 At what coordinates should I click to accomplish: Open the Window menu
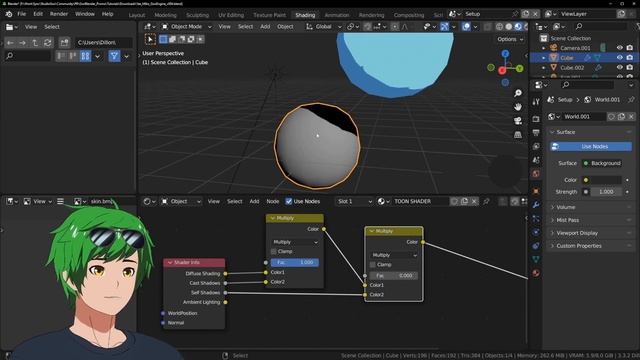[x=84, y=14]
